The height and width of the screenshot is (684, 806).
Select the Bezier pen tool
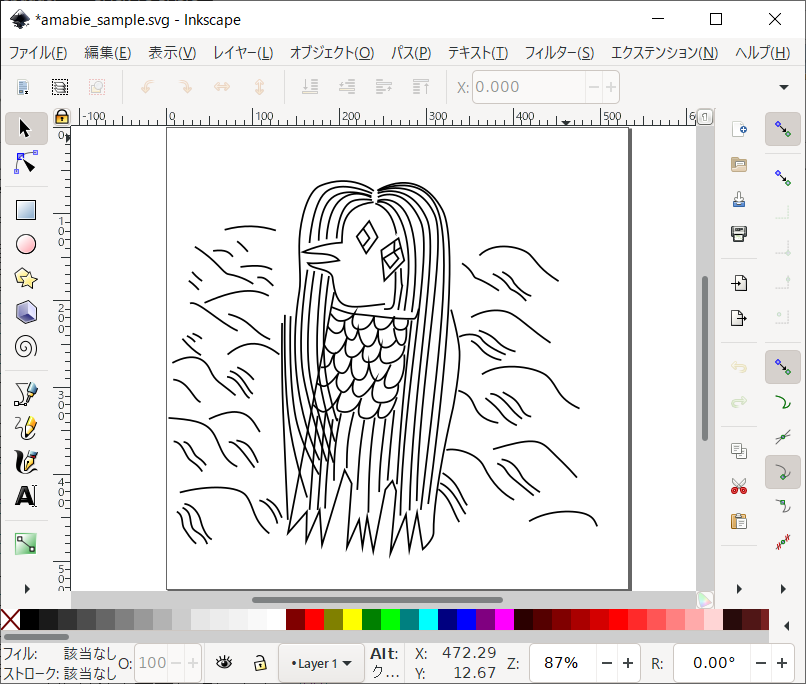click(x=26, y=394)
